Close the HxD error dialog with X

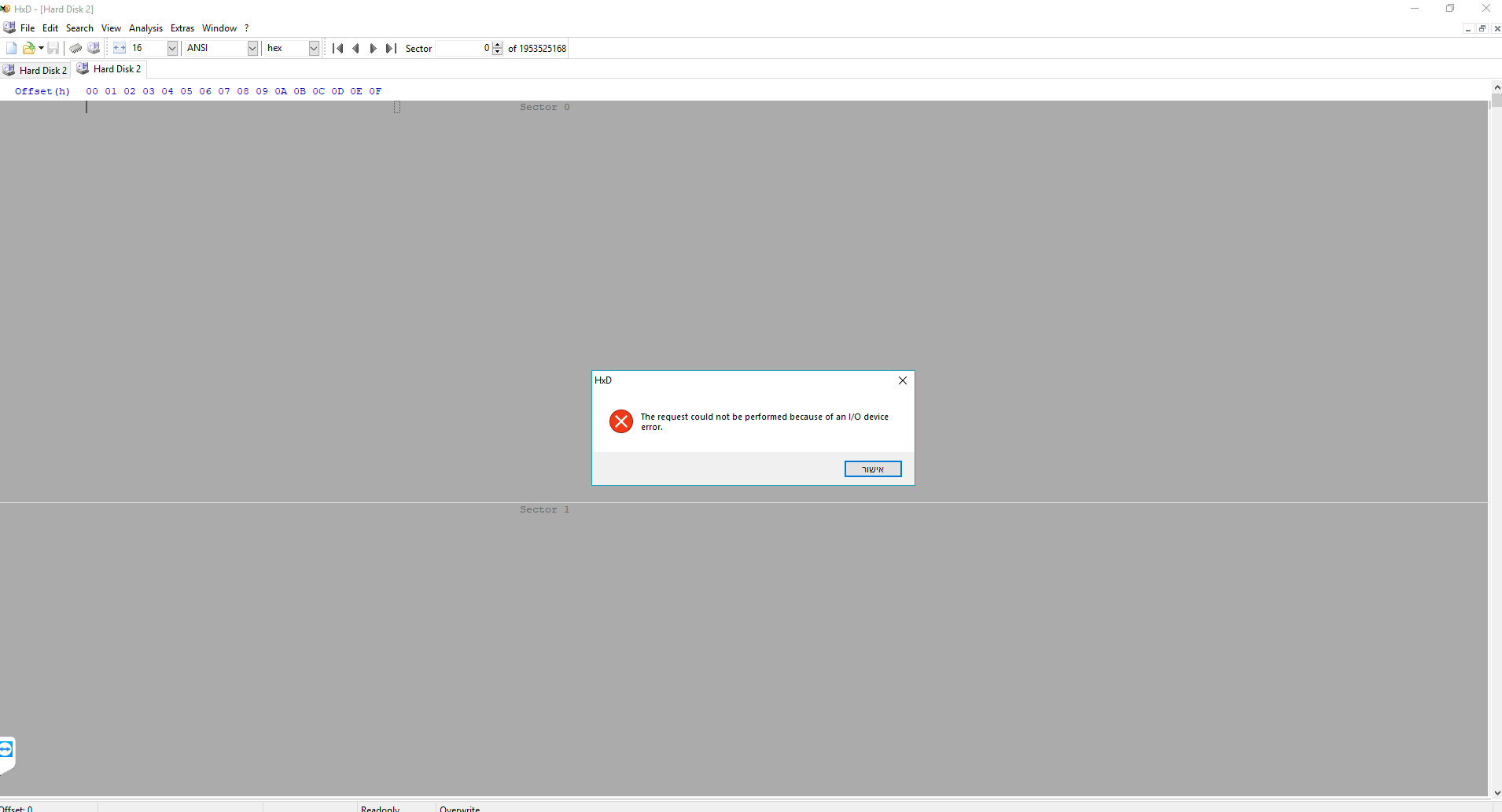pos(903,380)
